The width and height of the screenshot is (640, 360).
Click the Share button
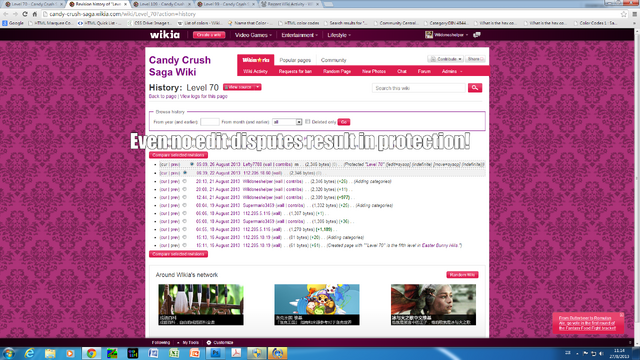[475, 59]
